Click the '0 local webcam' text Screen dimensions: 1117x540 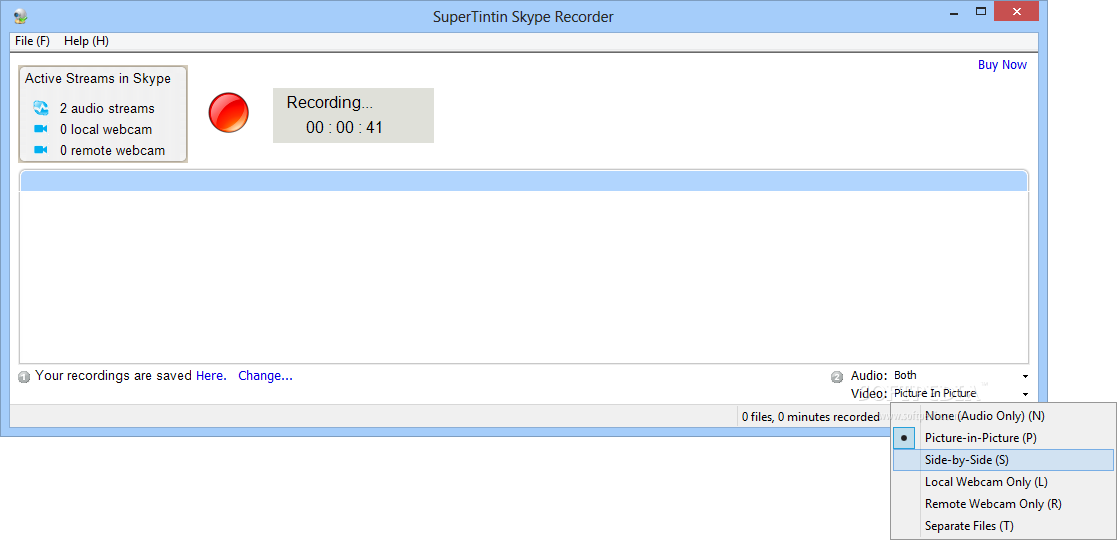105,130
